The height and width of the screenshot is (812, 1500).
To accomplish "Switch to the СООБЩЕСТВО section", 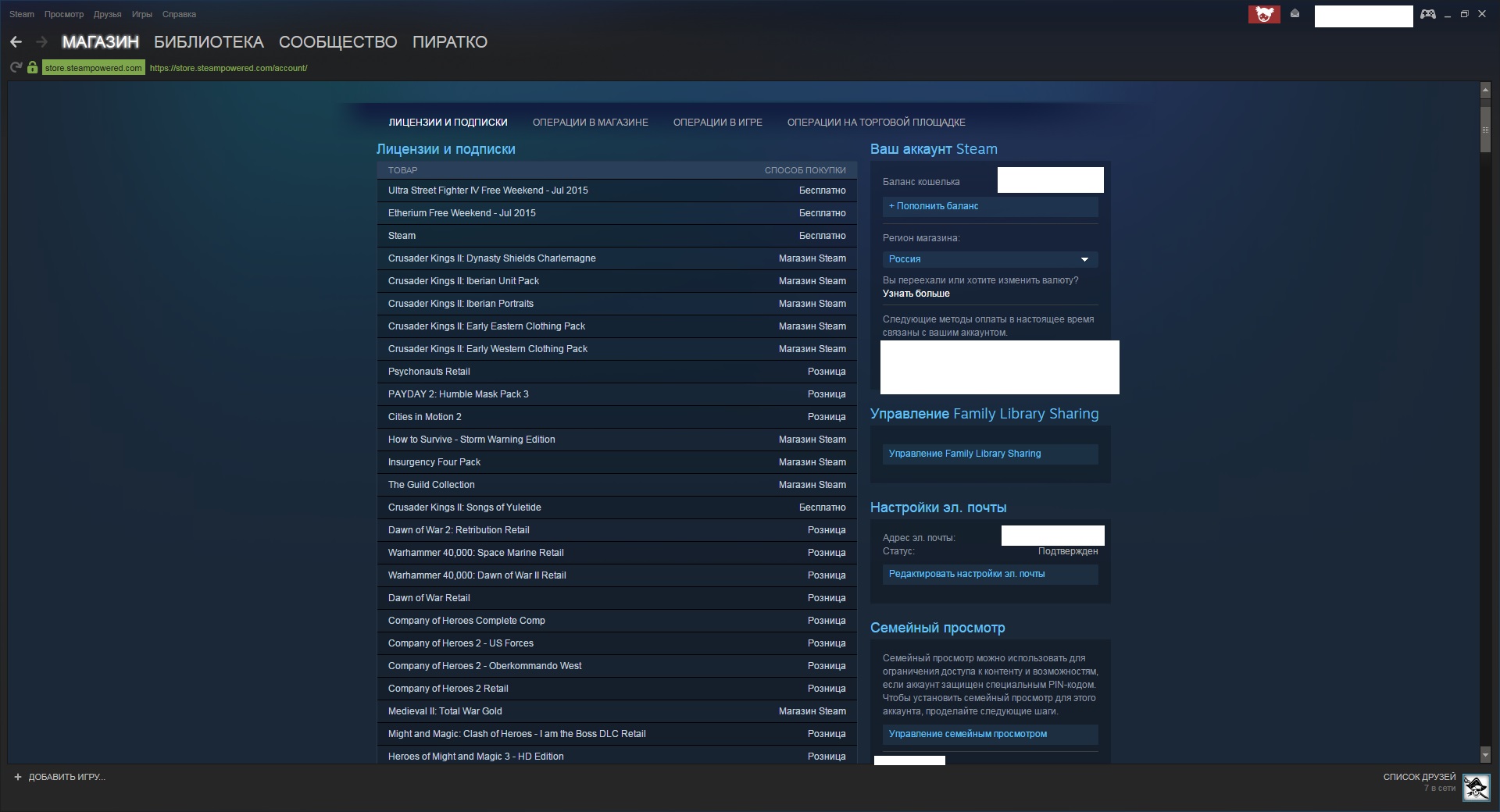I will [x=338, y=42].
